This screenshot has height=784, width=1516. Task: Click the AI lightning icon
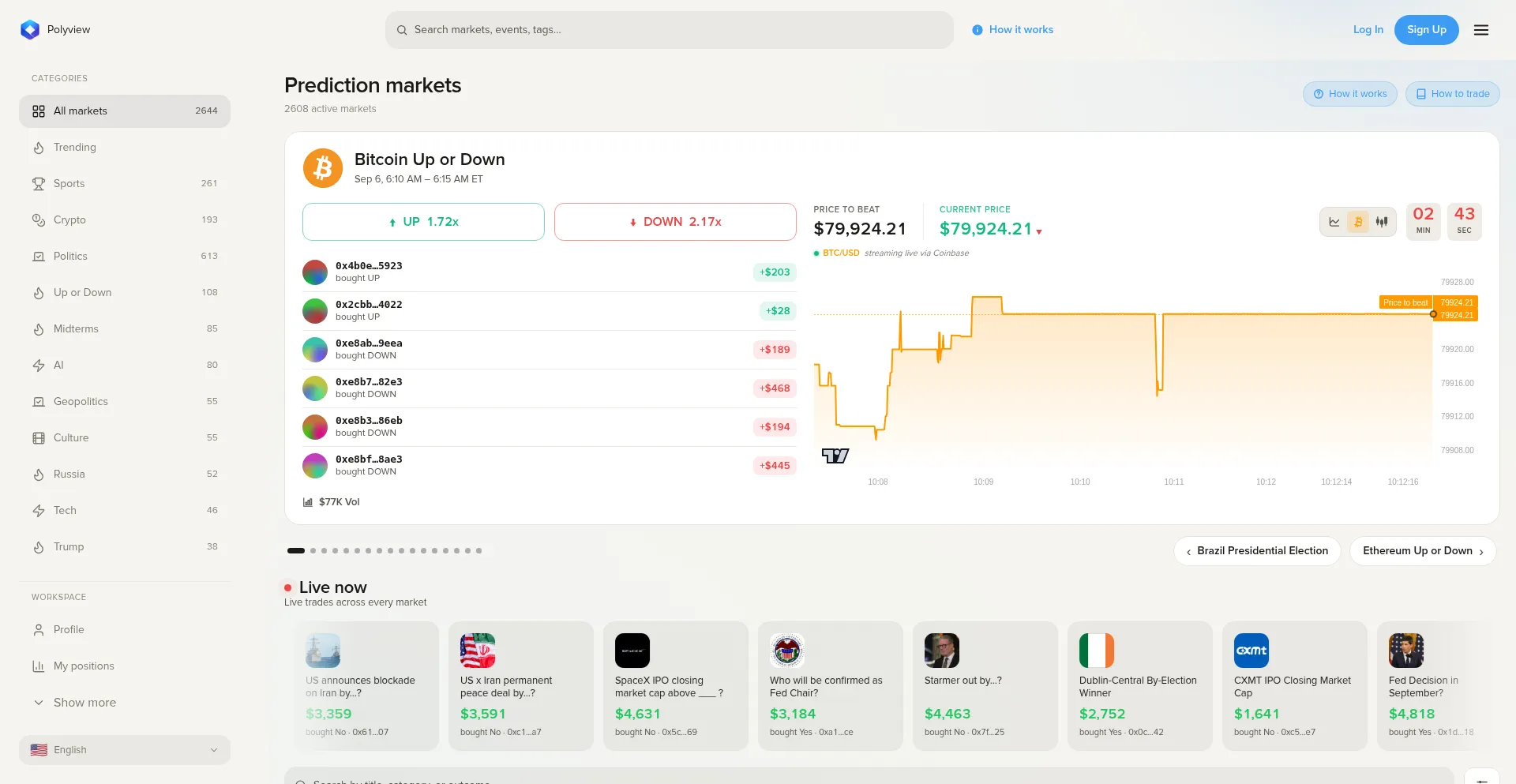pos(39,366)
